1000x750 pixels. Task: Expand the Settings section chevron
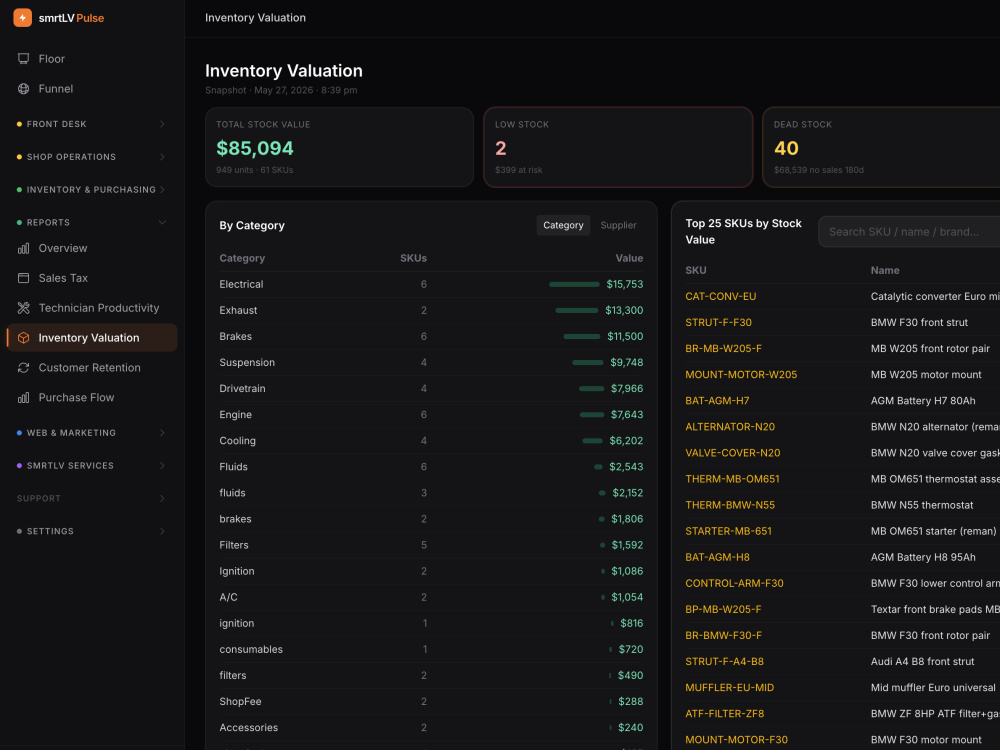point(162,531)
